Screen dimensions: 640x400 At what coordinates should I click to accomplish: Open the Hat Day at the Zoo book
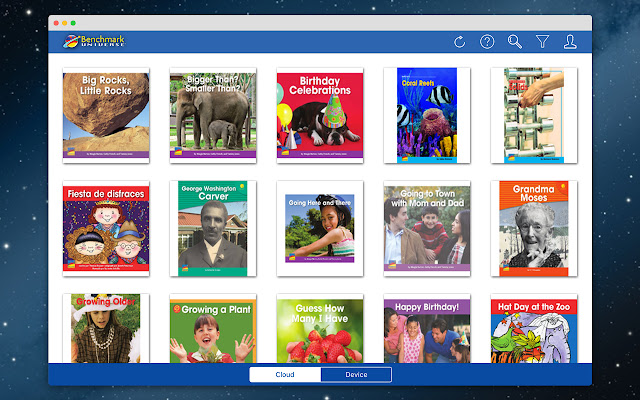[533, 330]
